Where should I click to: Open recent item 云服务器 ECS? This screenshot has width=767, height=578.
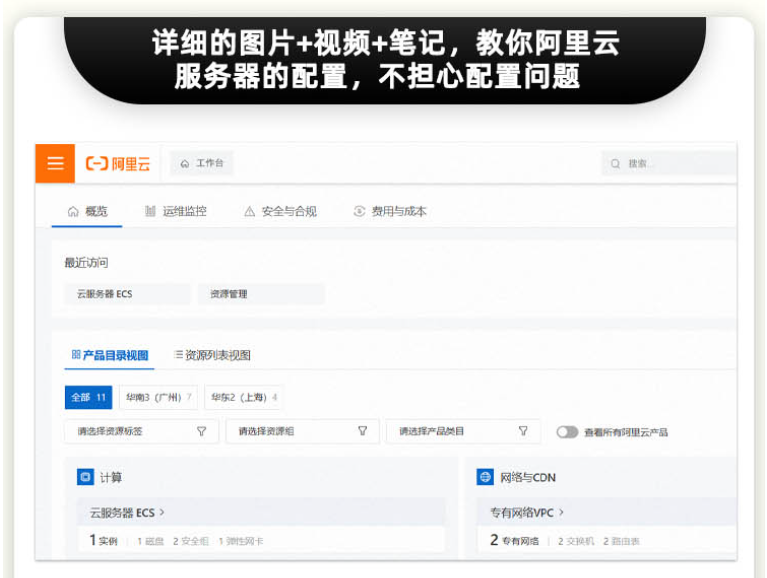[x=127, y=294]
